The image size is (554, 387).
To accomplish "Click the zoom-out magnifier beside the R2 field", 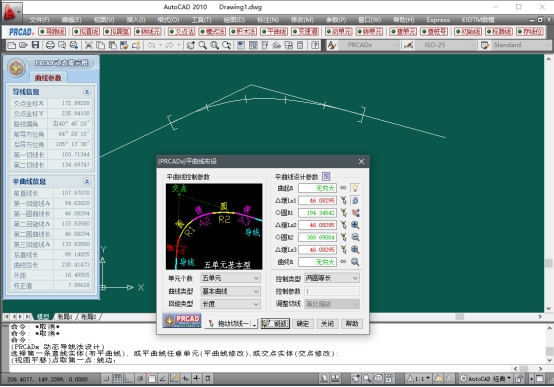I will (355, 237).
